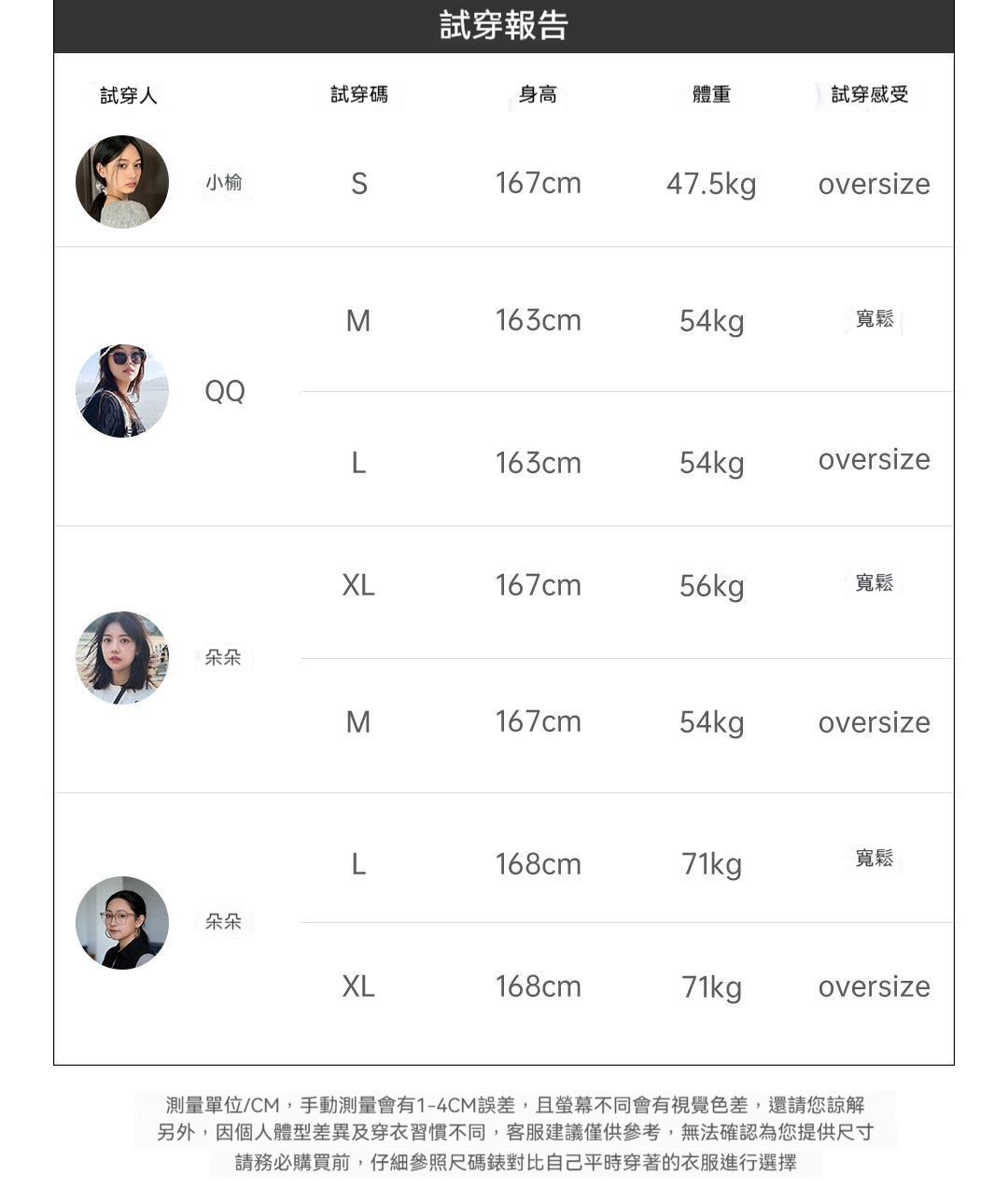1008x1202 pixels.
Task: Select the 47.5kg weight value
Action: 711,184
